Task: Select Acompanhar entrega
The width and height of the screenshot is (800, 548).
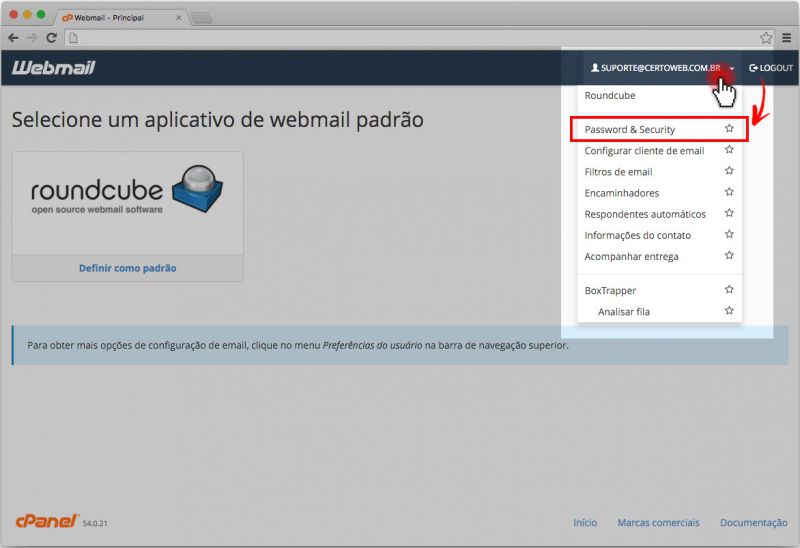Action: click(x=631, y=257)
